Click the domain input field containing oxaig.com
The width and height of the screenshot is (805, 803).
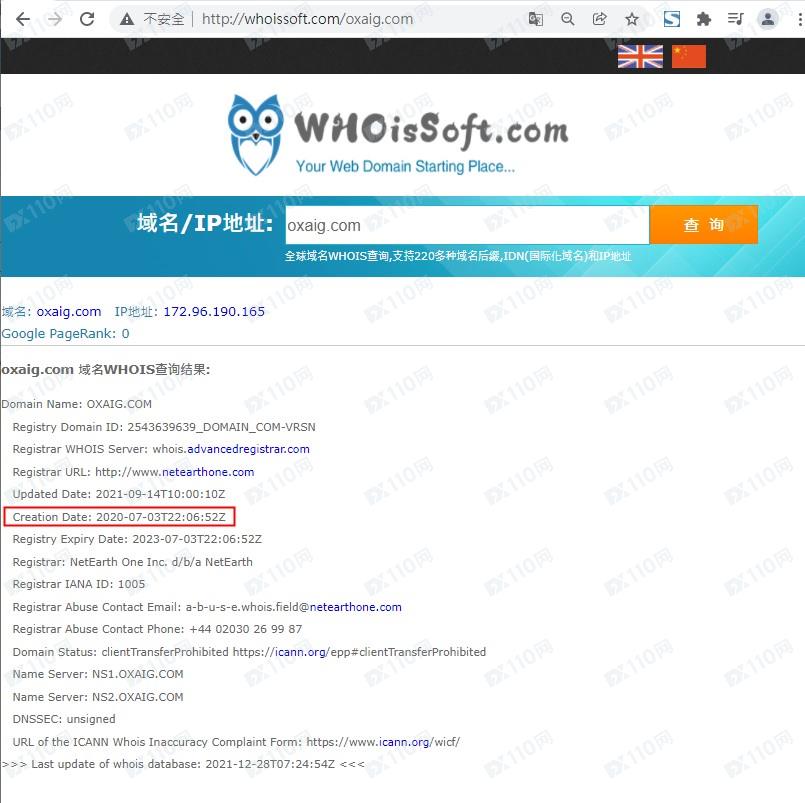click(467, 225)
